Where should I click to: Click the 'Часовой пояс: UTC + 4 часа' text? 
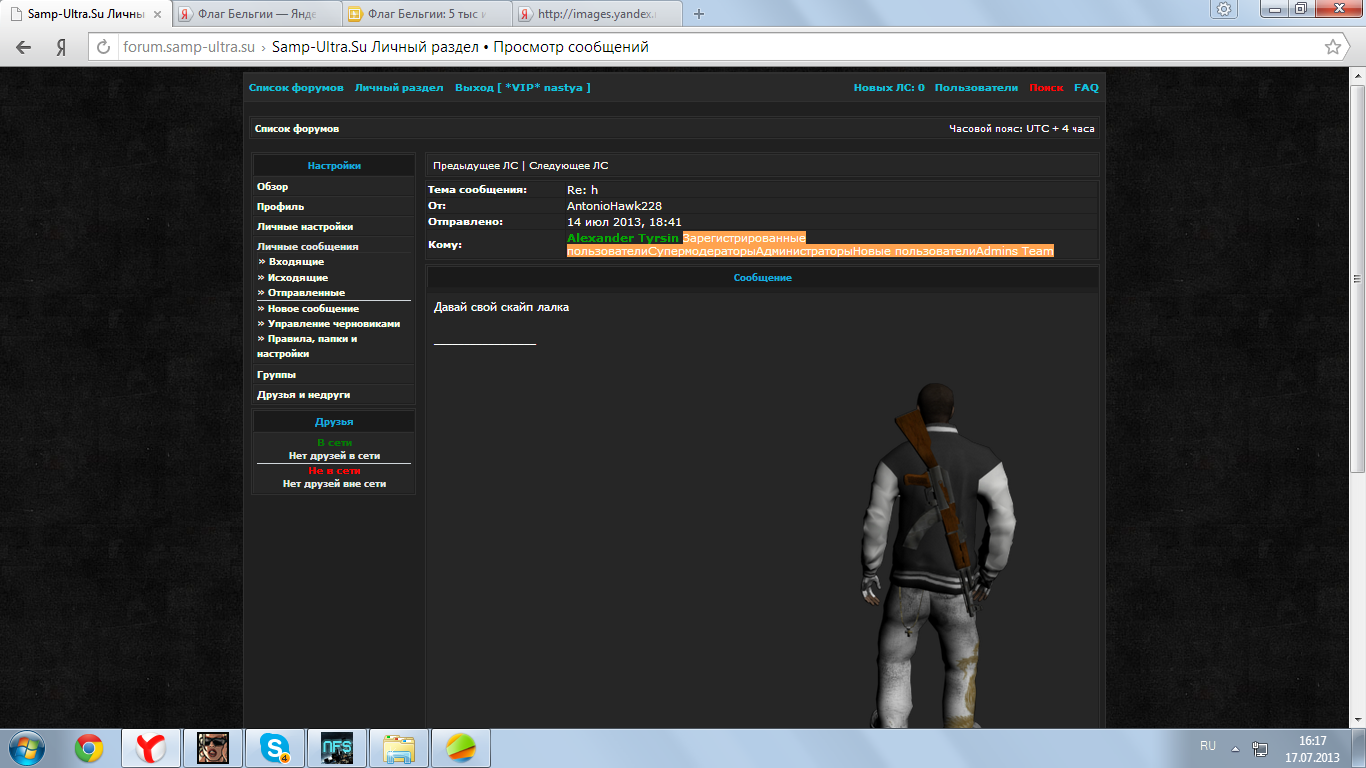pyautogui.click(x=1022, y=129)
